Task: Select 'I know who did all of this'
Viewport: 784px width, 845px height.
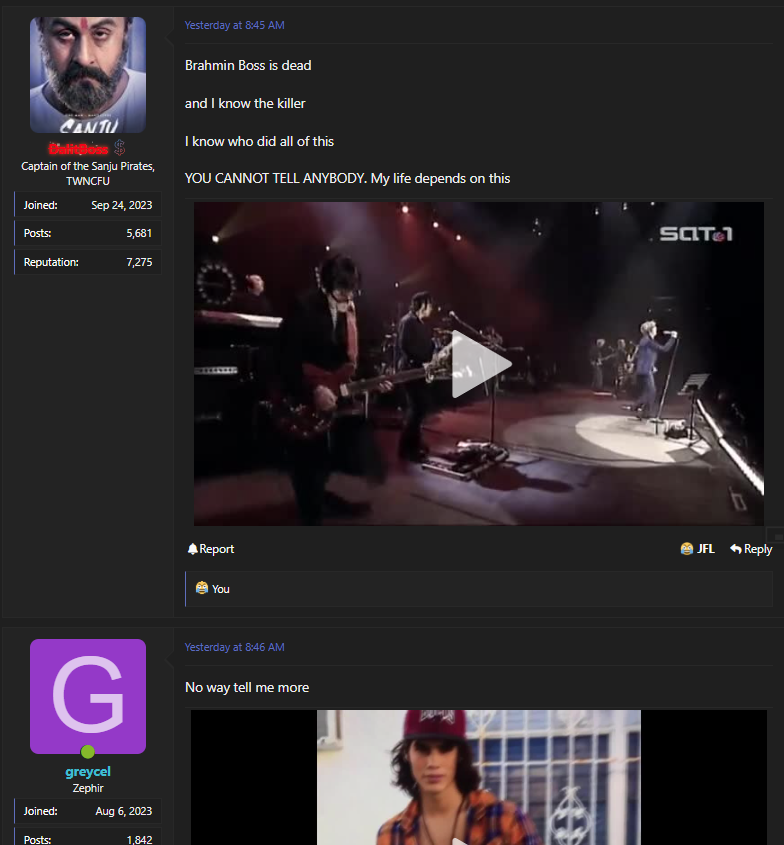Action: 259,142
